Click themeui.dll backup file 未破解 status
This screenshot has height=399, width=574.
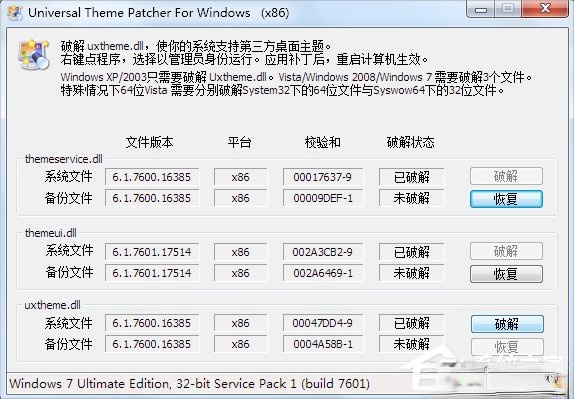click(411, 273)
